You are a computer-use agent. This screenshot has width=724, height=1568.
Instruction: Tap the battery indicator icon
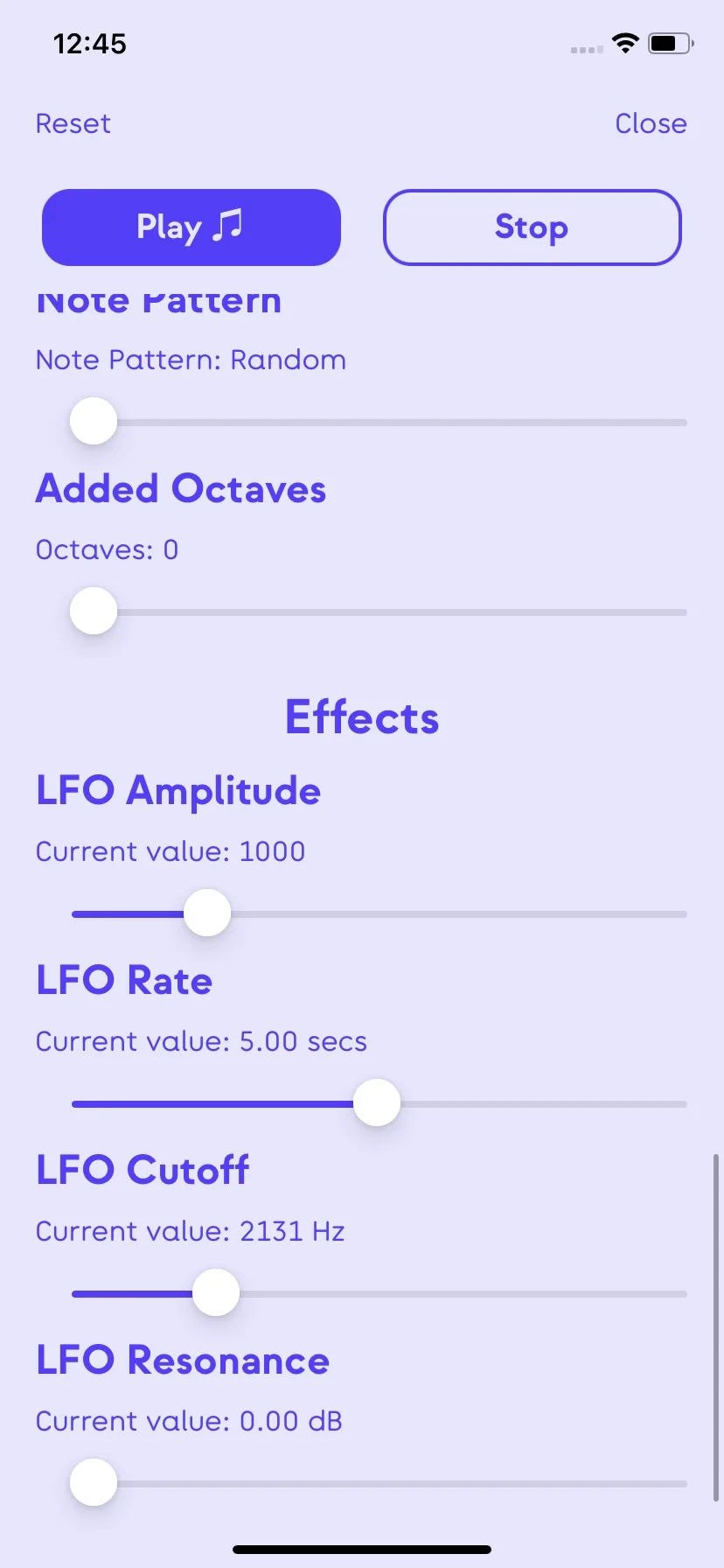pyautogui.click(x=671, y=43)
